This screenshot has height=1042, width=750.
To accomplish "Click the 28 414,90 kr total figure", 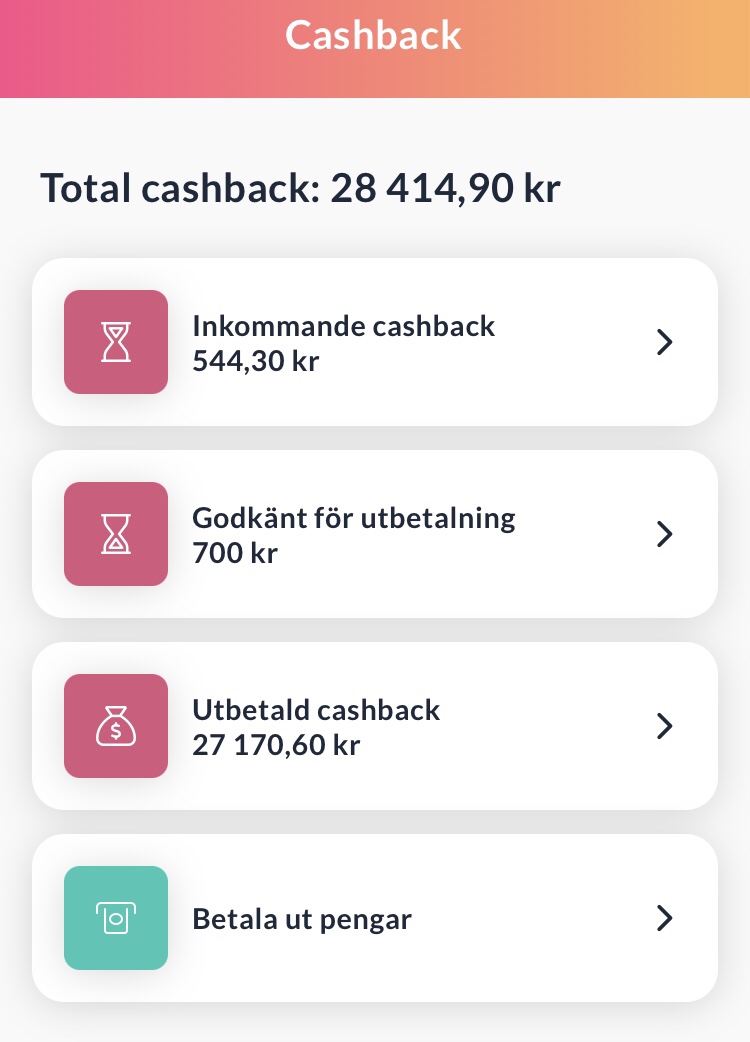I will [446, 188].
